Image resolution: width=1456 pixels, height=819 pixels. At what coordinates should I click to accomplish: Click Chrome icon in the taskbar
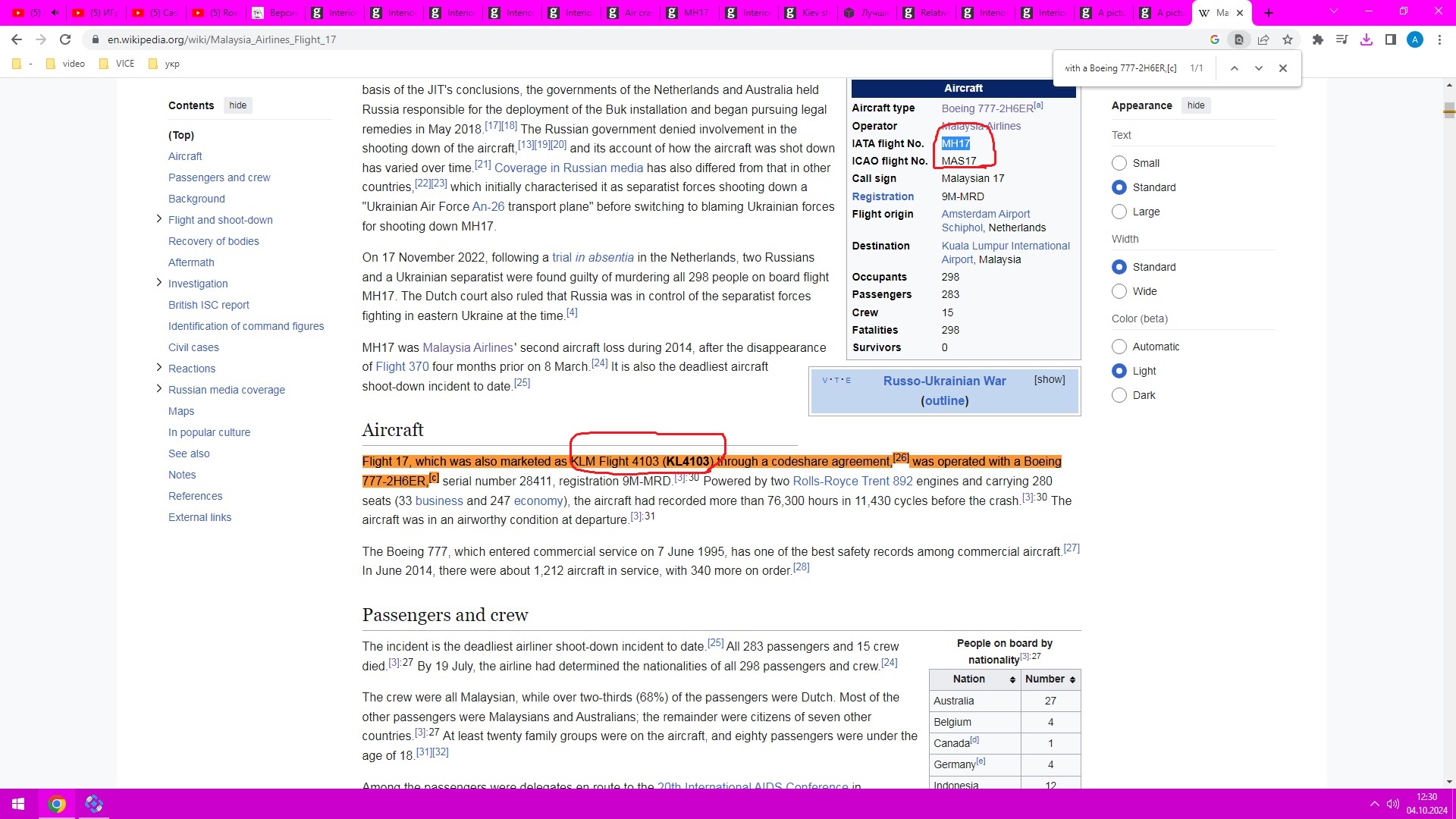click(x=57, y=804)
